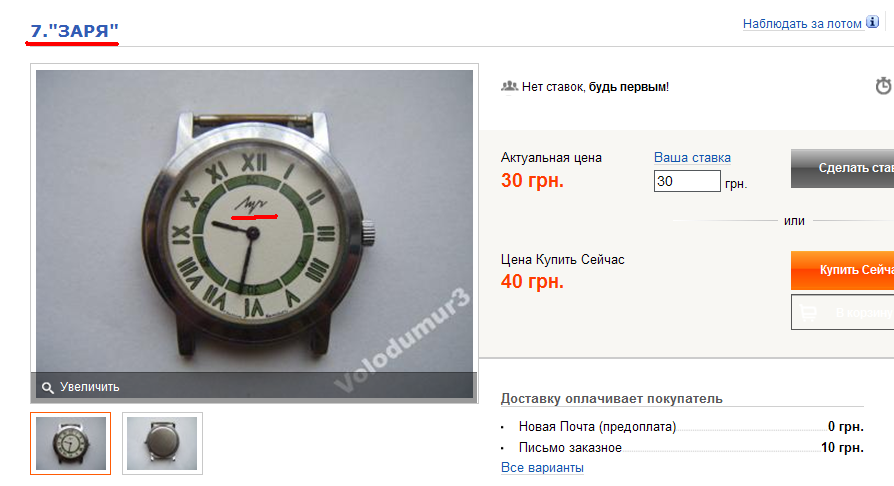The width and height of the screenshot is (894, 486).
Task: Click the timer clock icon
Action: [884, 86]
